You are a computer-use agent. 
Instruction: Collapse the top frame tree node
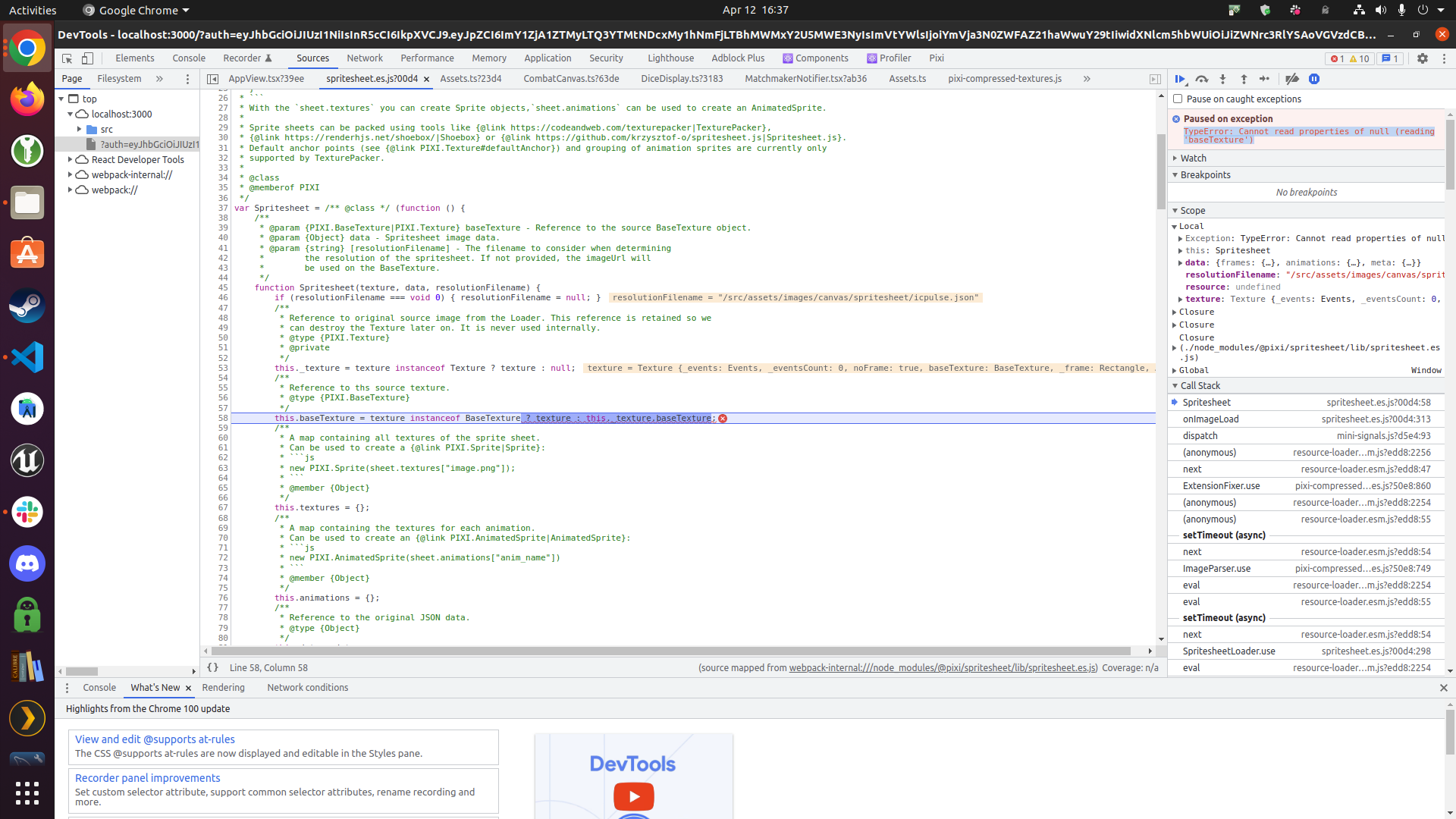[x=62, y=99]
